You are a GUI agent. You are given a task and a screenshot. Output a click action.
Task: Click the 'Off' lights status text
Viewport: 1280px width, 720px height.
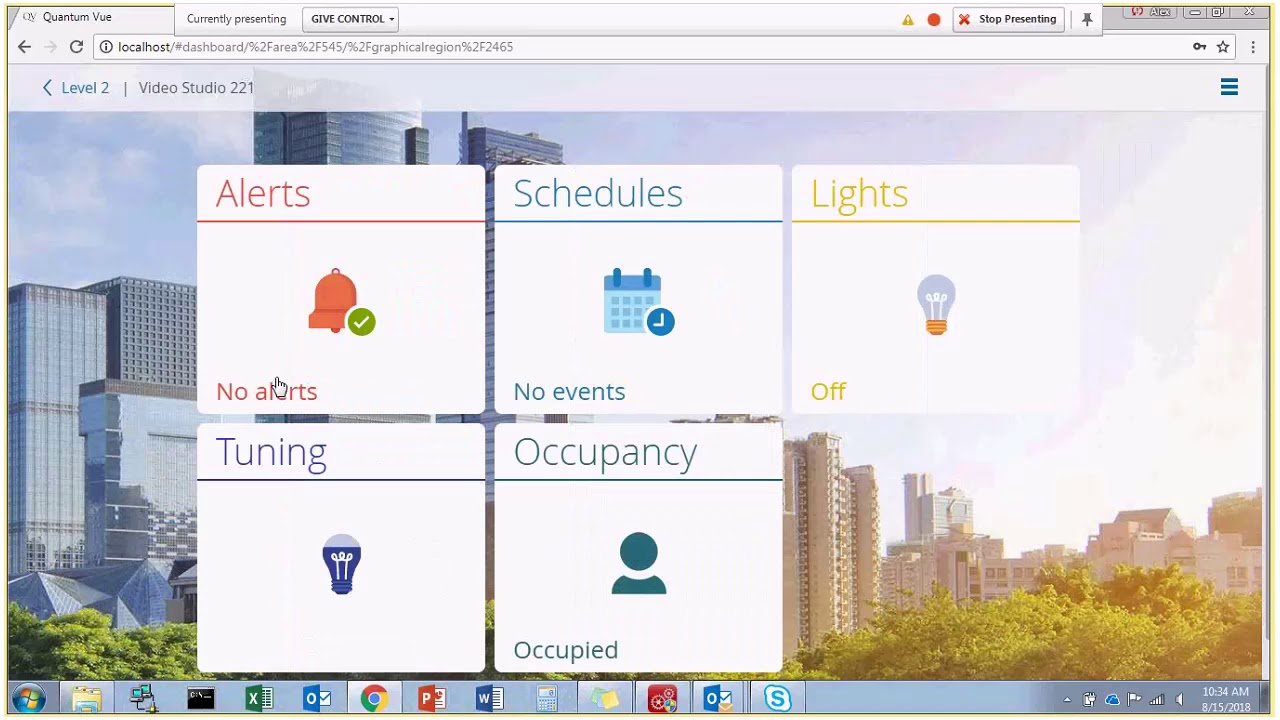828,391
